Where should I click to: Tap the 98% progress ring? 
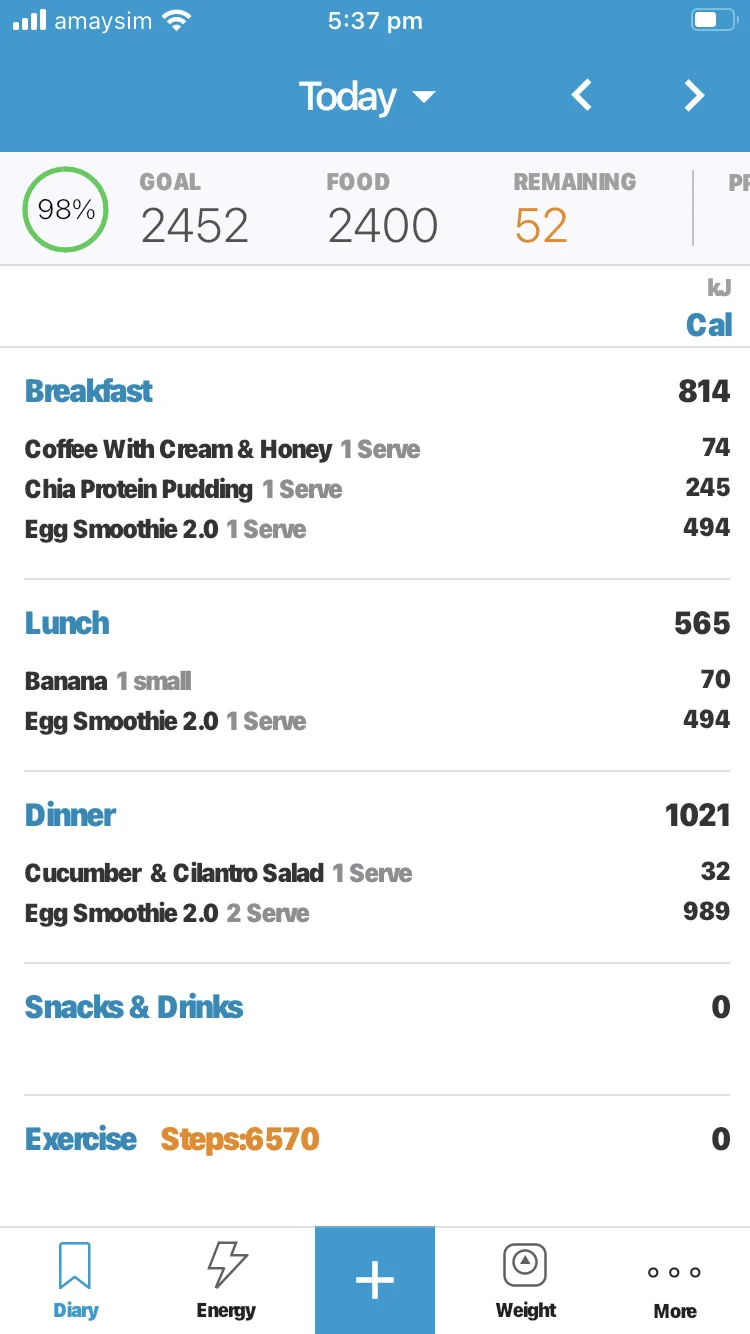click(x=66, y=210)
